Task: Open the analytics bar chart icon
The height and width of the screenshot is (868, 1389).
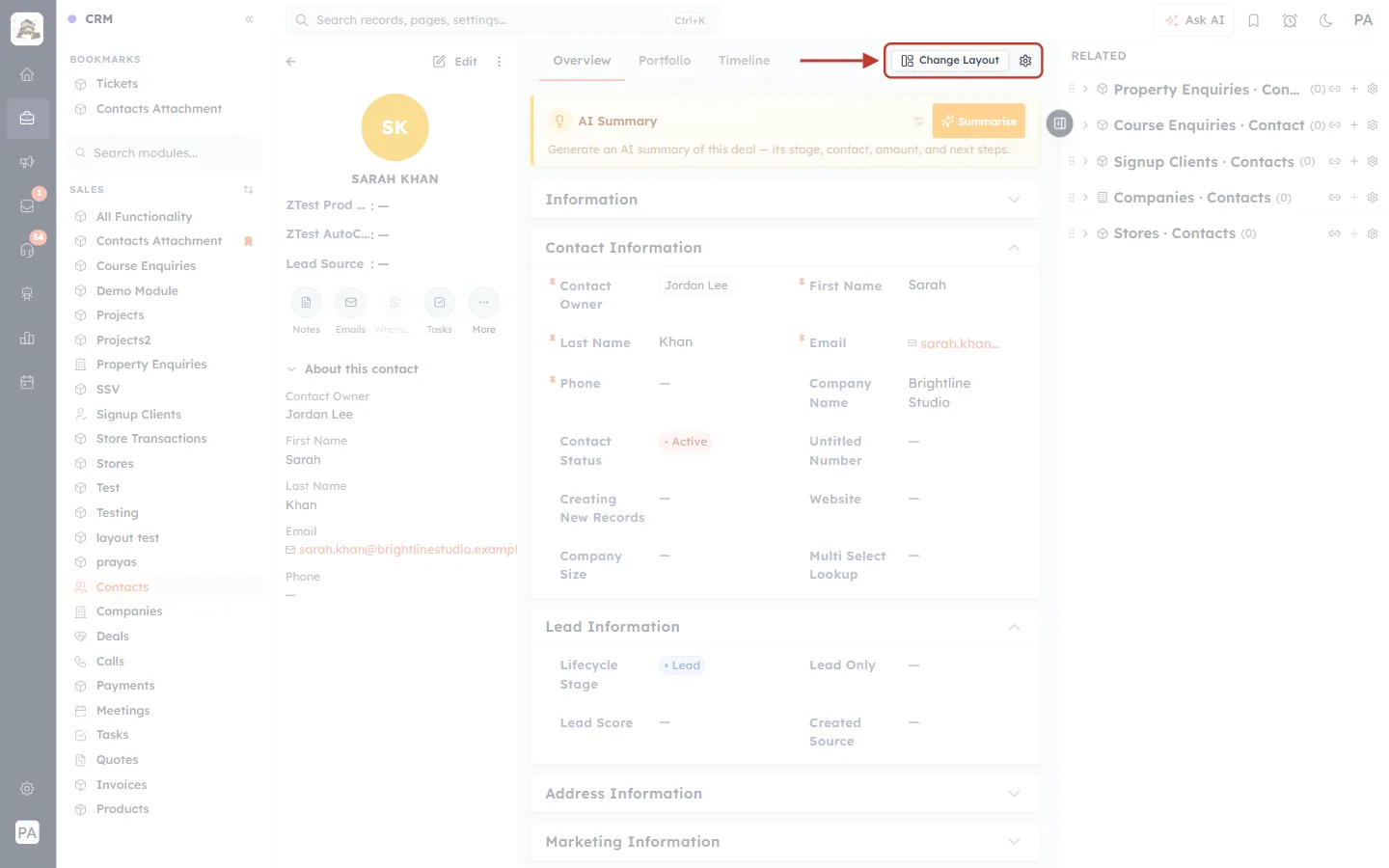Action: tap(27, 338)
